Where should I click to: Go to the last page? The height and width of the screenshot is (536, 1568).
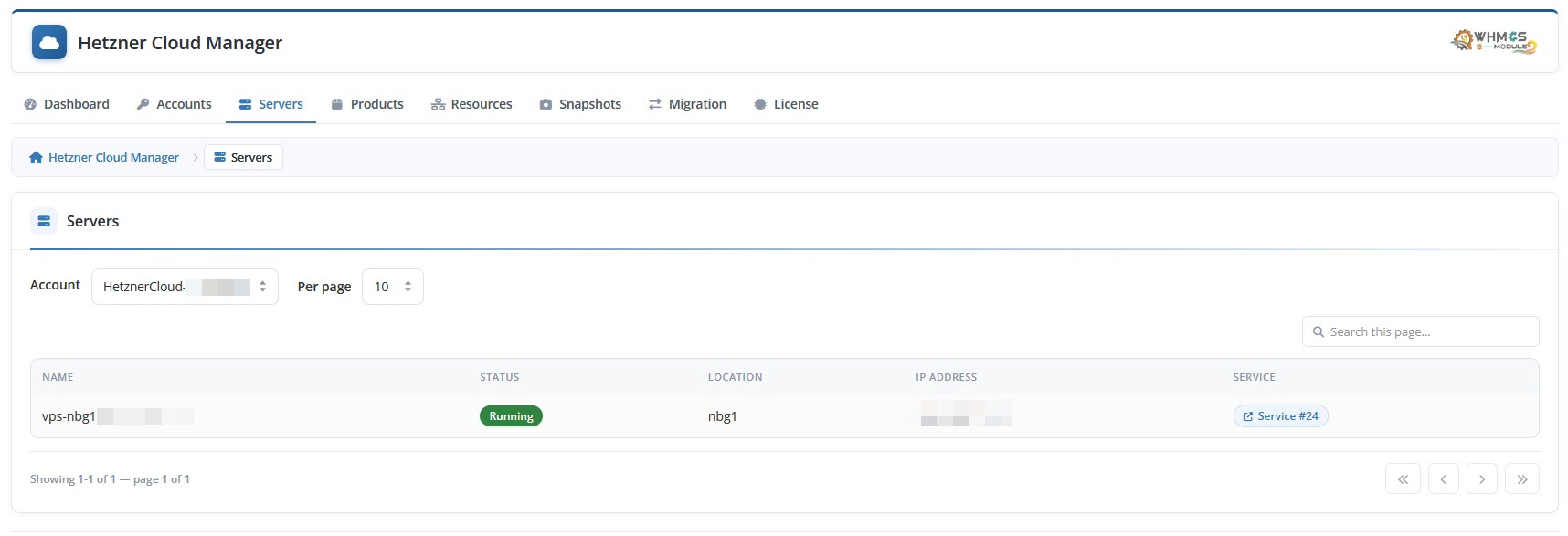[x=1522, y=478]
